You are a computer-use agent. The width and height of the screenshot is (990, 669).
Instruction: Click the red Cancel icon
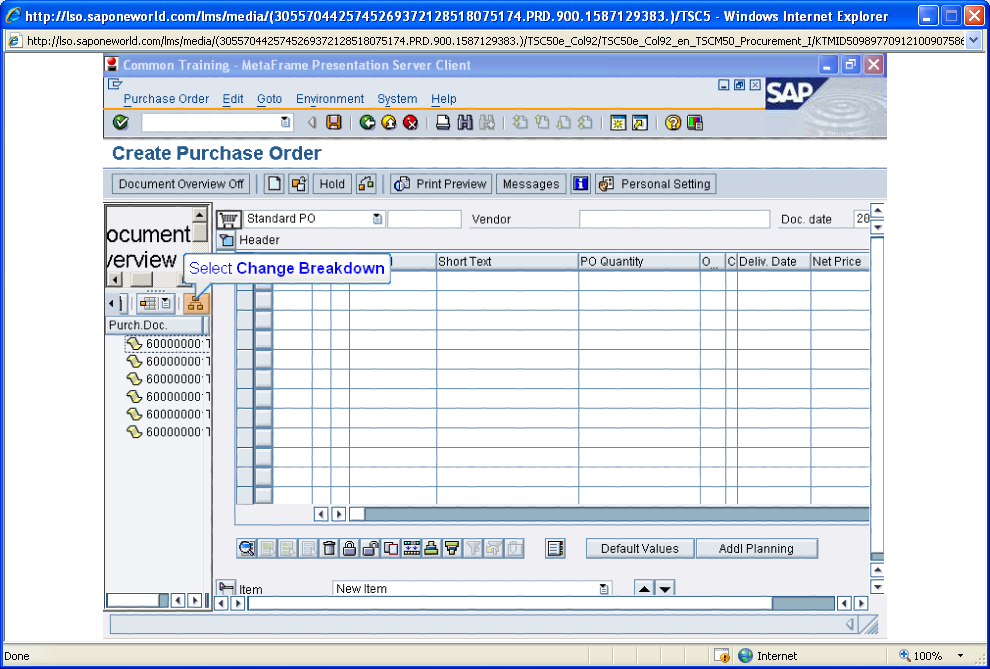pos(410,122)
